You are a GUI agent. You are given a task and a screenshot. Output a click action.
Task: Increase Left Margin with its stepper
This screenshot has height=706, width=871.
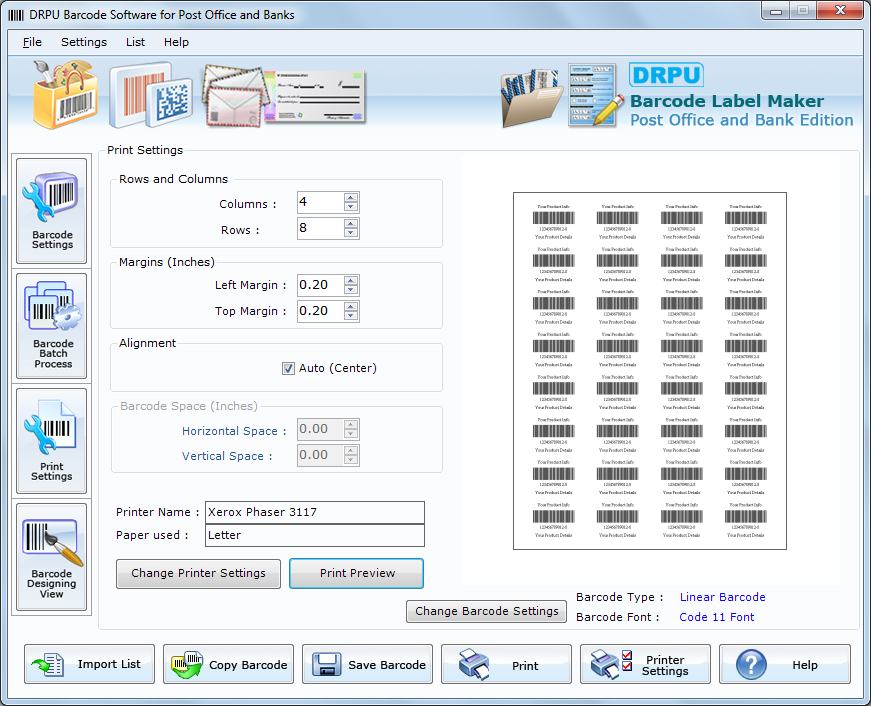click(351, 279)
